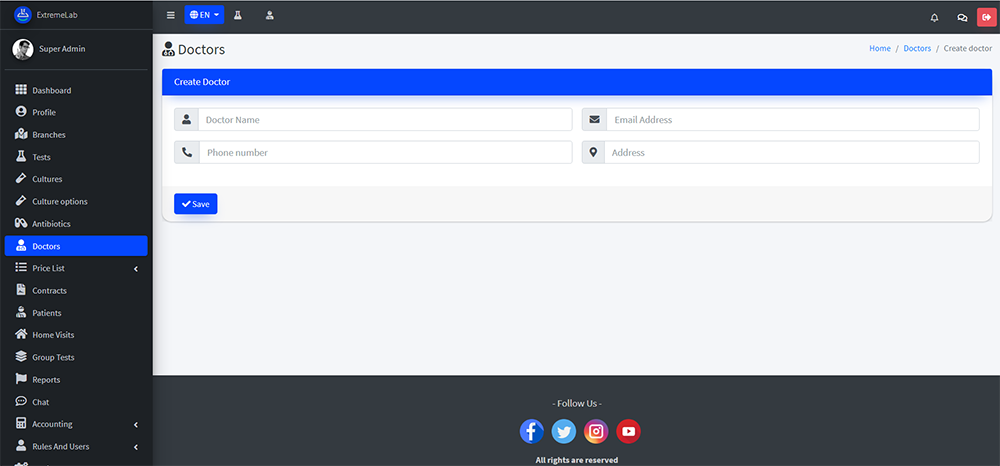Screen dimensions: 1000x466
Task: Click into the Email Address field
Action: pos(791,120)
